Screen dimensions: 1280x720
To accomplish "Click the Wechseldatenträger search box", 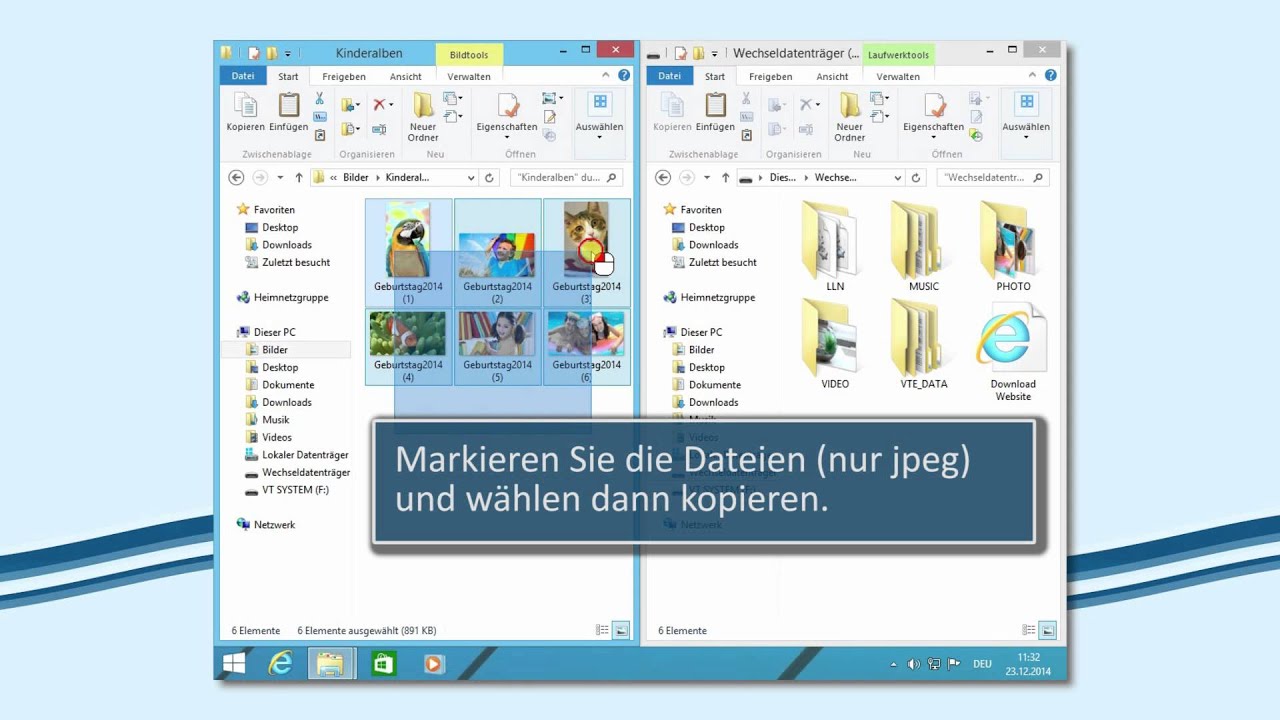I will [994, 177].
